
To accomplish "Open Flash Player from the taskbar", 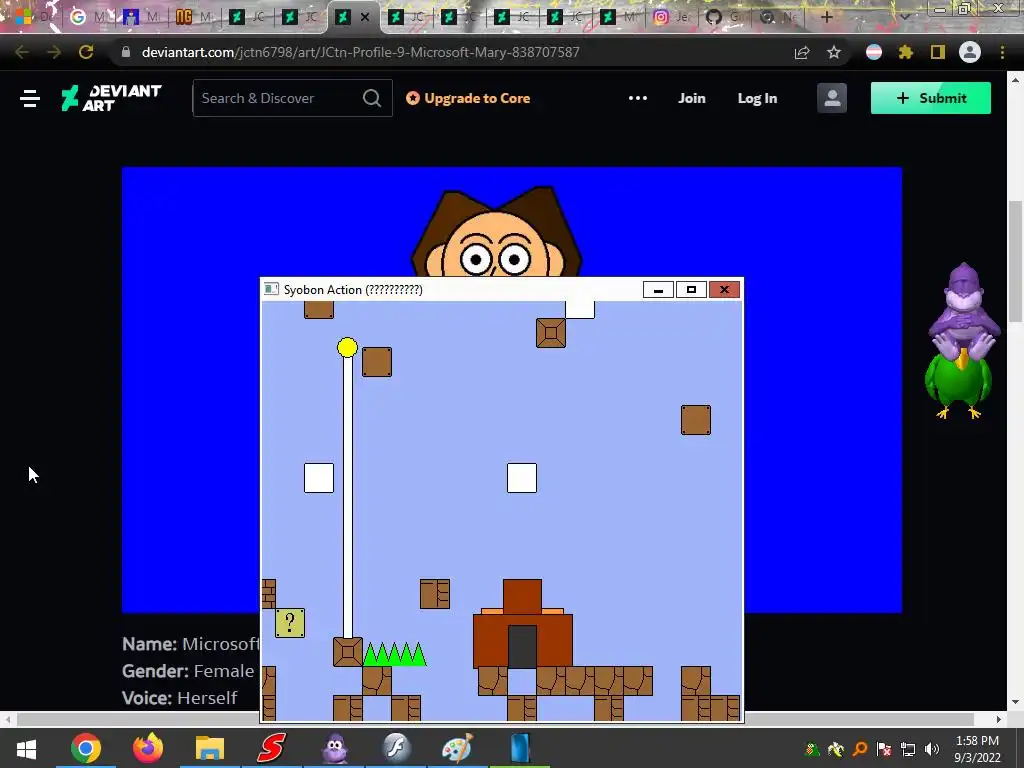I will pos(396,748).
